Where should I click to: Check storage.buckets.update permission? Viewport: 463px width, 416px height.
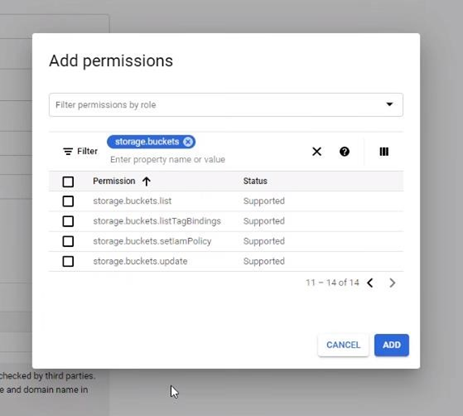tap(68, 261)
